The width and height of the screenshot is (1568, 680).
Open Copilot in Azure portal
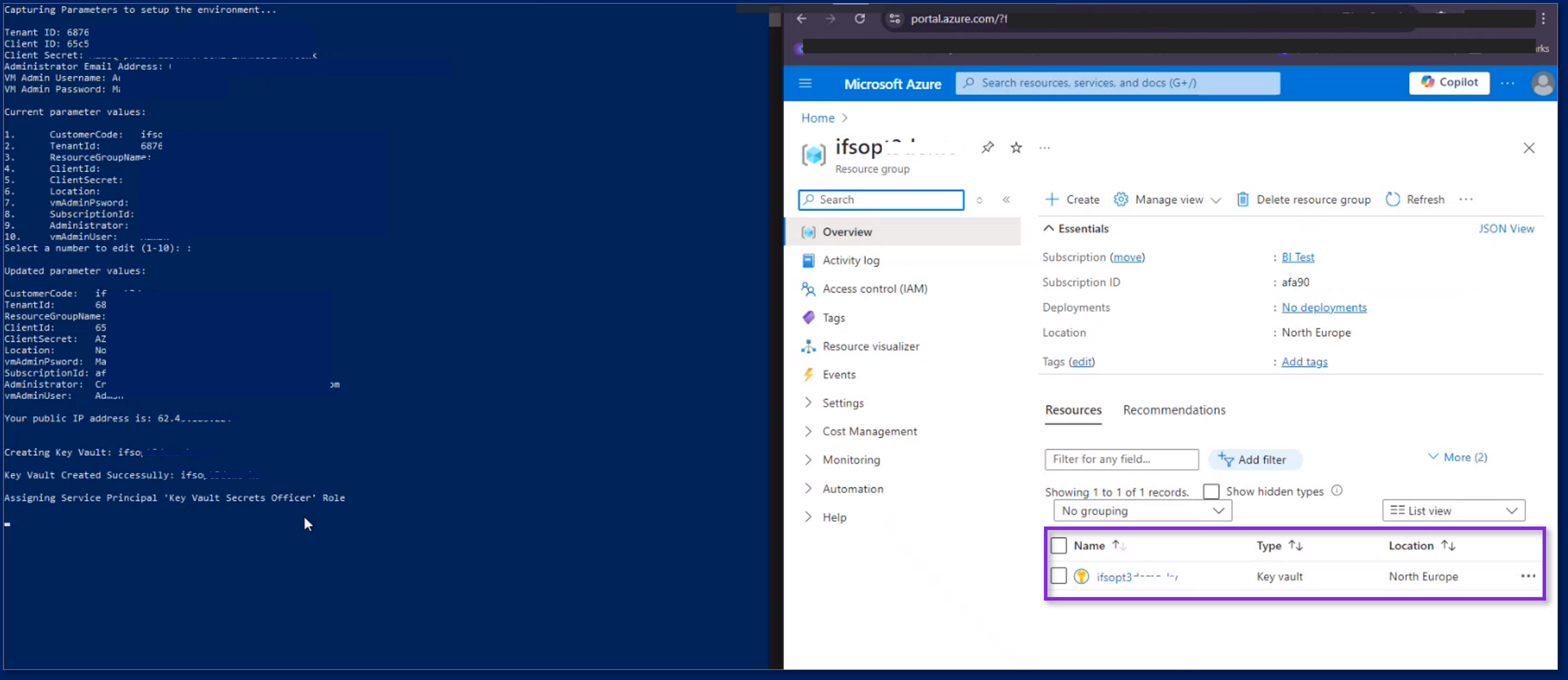(1449, 83)
